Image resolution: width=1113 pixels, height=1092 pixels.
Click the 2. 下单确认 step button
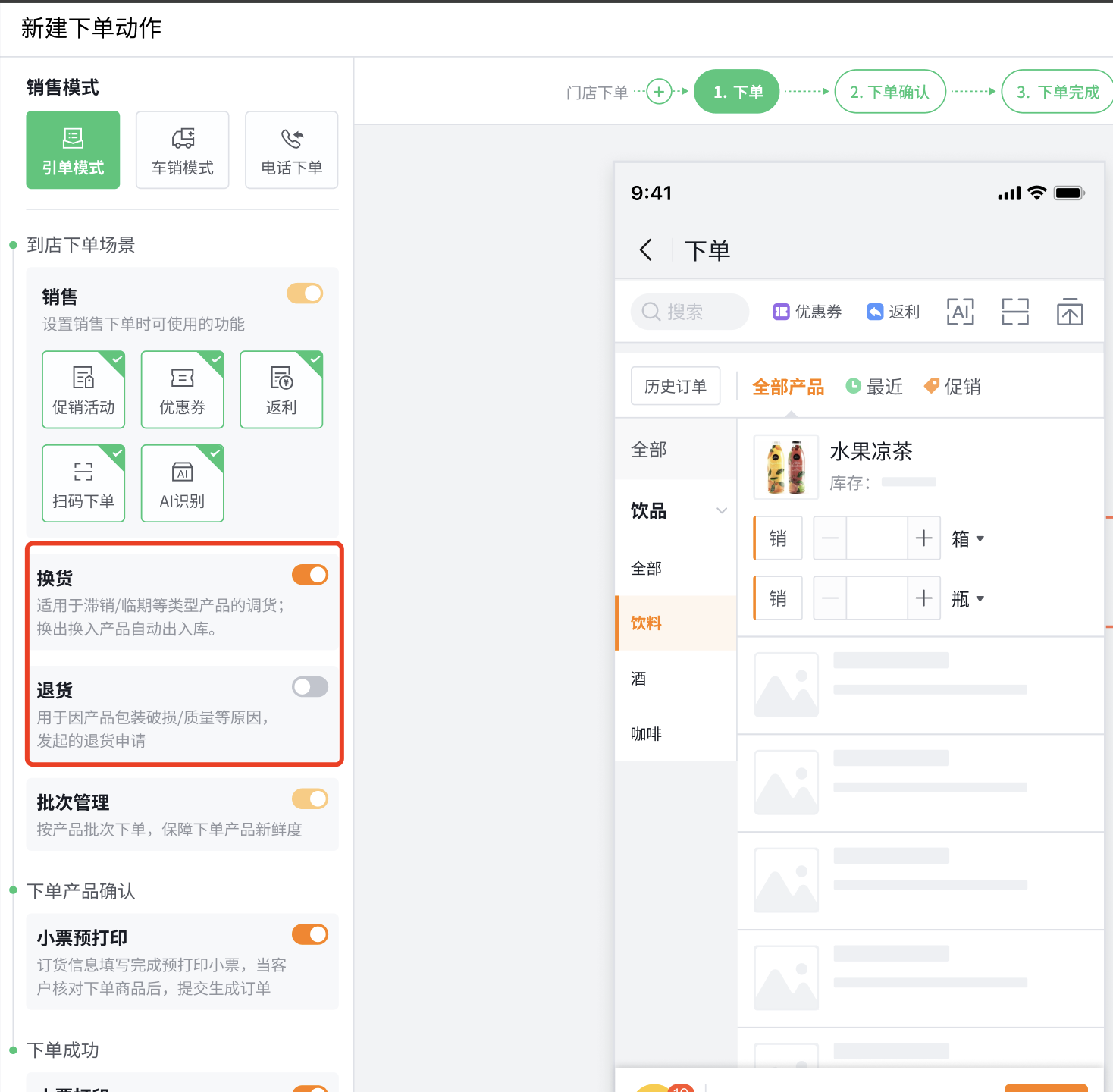click(890, 91)
